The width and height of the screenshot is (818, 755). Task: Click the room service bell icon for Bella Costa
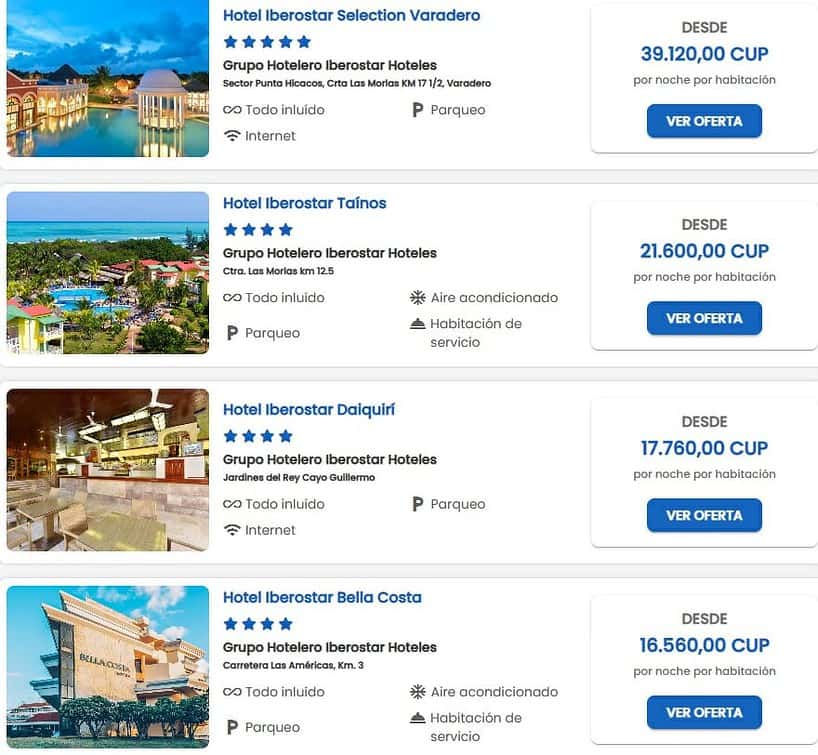click(417, 718)
